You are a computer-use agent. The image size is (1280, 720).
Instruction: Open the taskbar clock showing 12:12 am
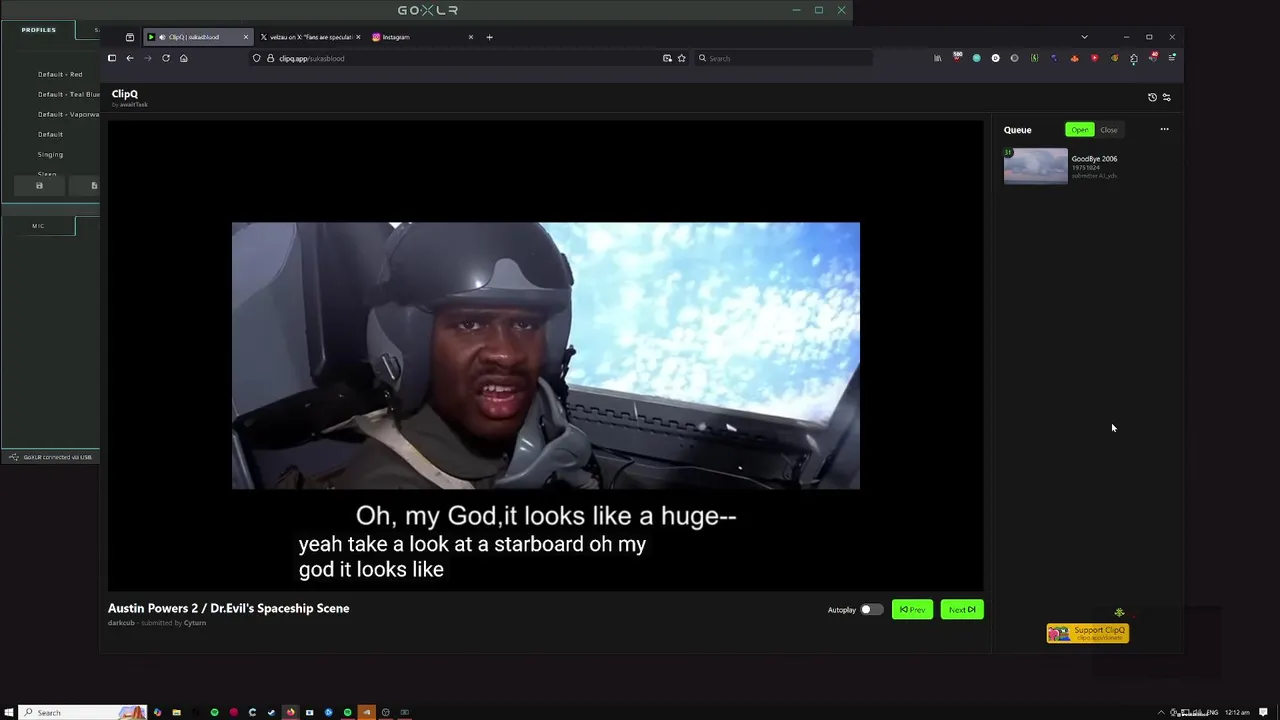coord(1237,712)
